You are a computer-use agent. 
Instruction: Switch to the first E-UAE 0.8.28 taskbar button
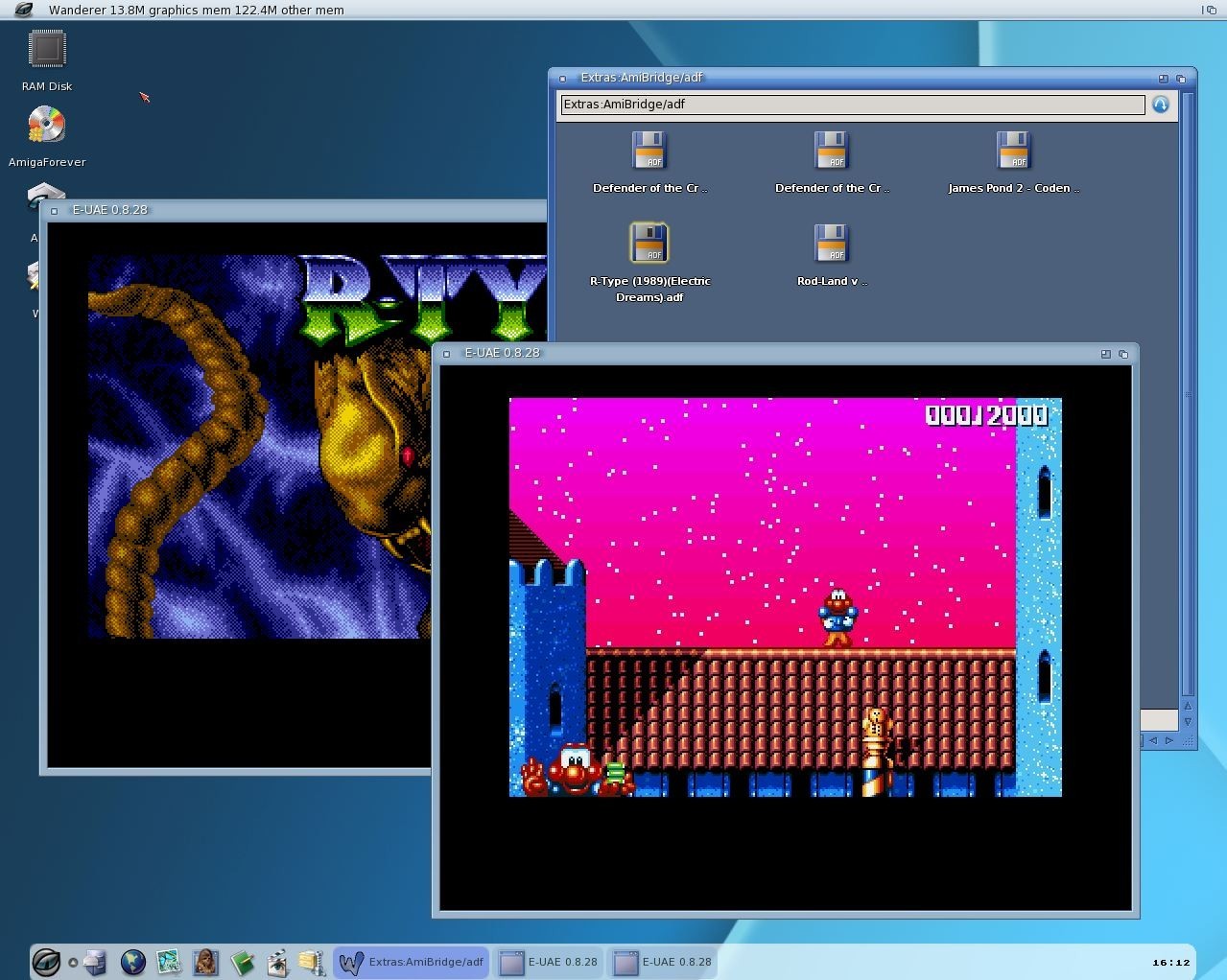[550, 962]
